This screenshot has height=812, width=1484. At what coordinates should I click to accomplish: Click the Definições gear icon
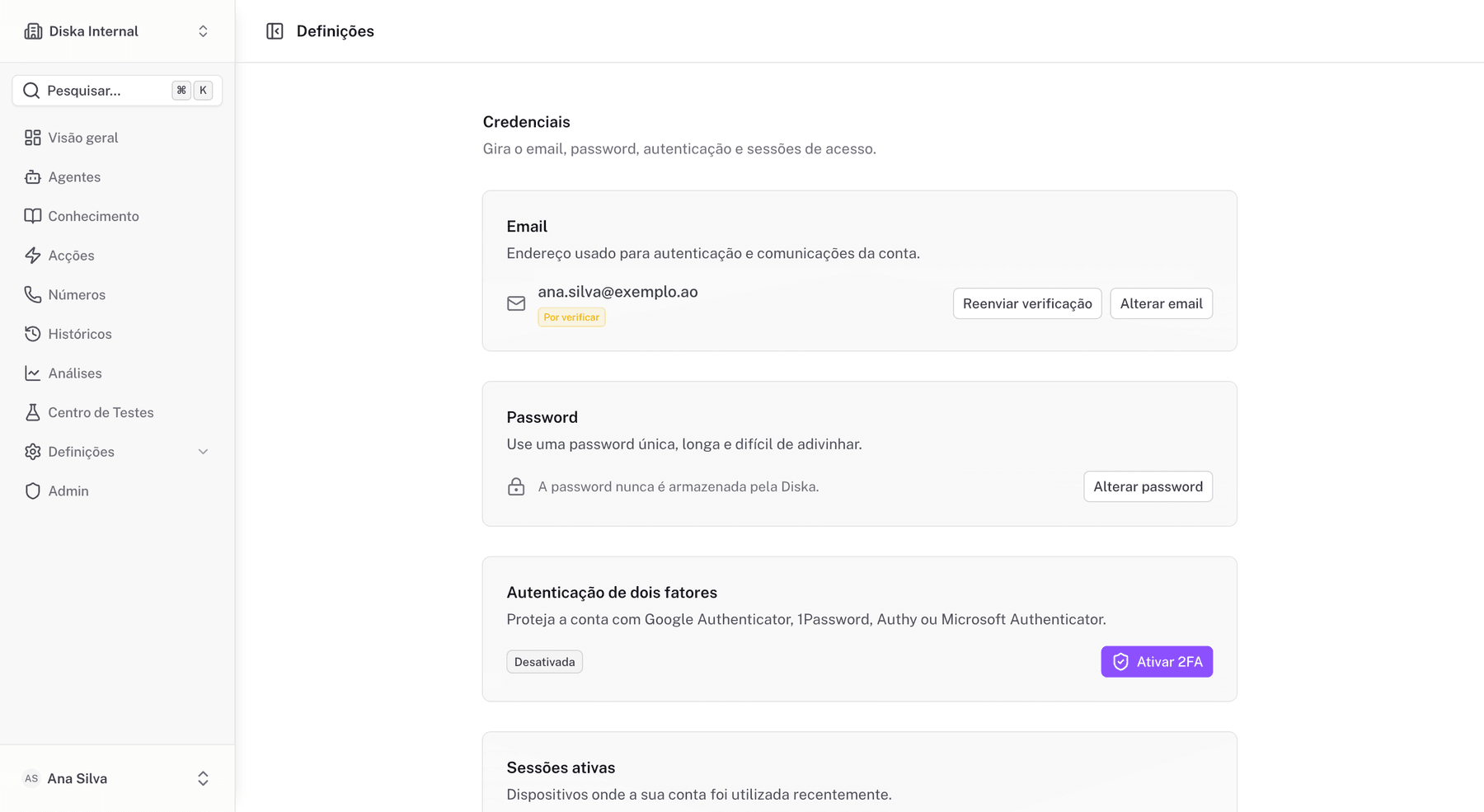(33, 452)
